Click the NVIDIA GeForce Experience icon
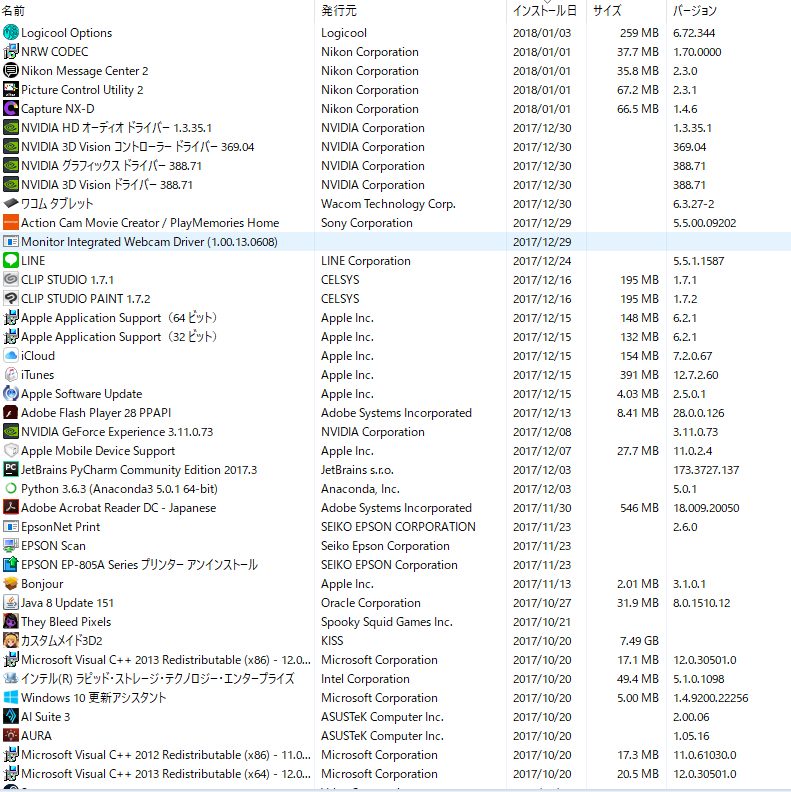 11,432
